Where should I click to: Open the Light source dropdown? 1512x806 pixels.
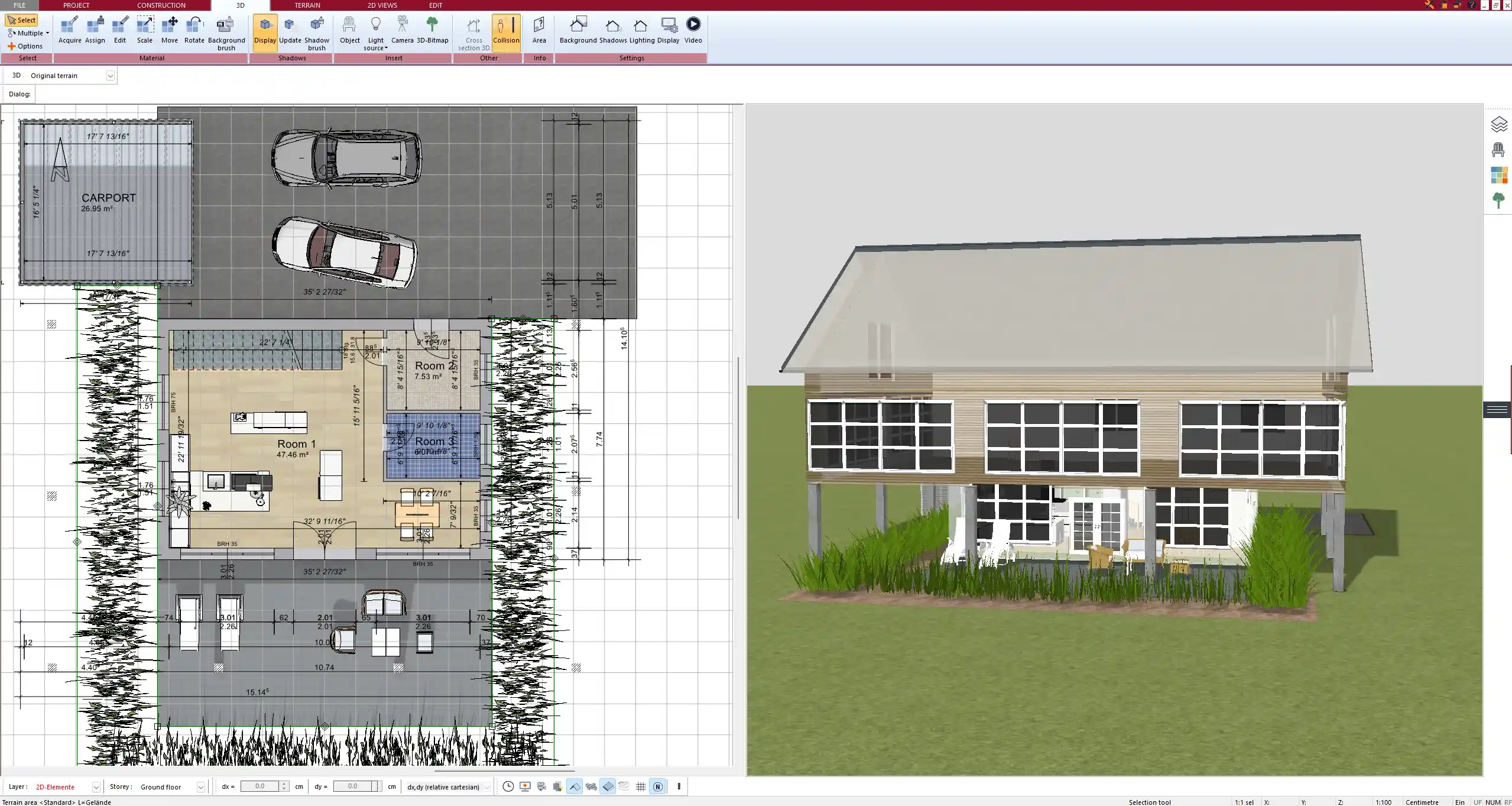375,34
